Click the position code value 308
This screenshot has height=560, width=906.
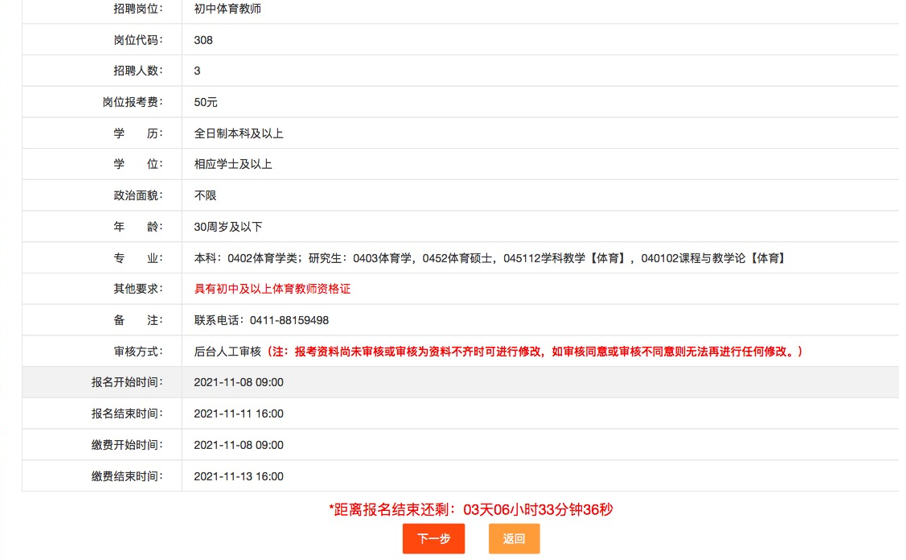click(x=203, y=40)
